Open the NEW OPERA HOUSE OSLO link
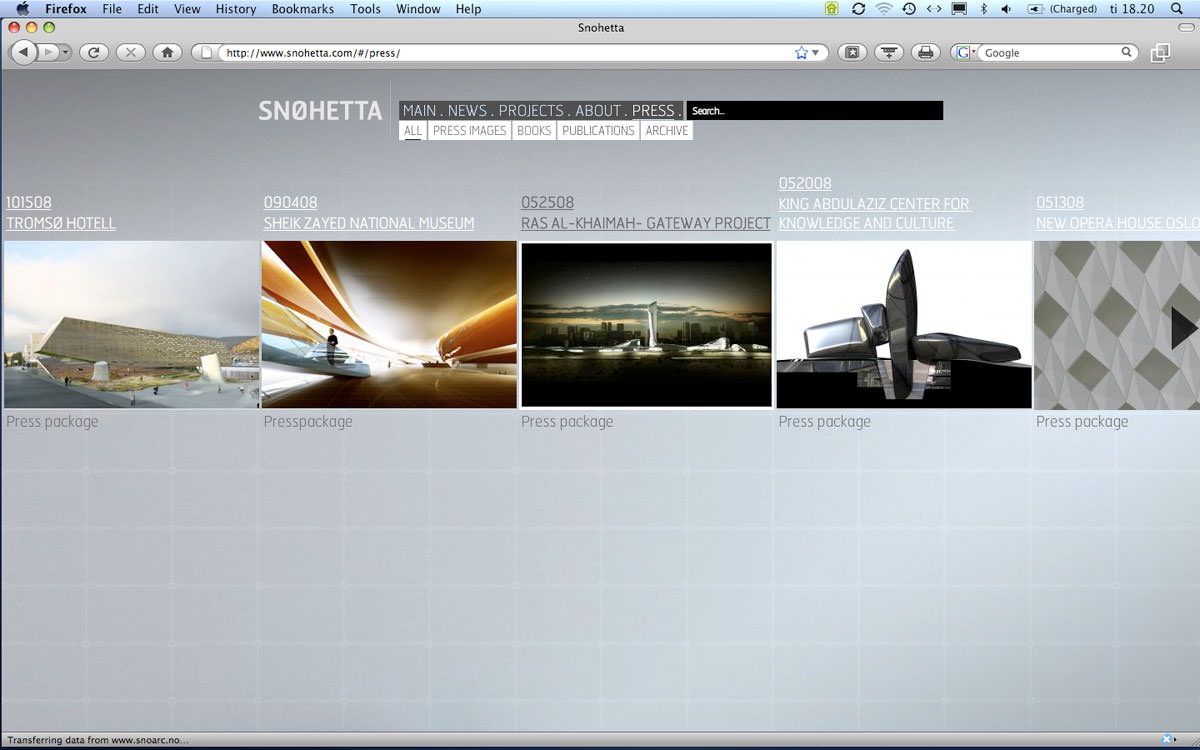 tap(1118, 223)
